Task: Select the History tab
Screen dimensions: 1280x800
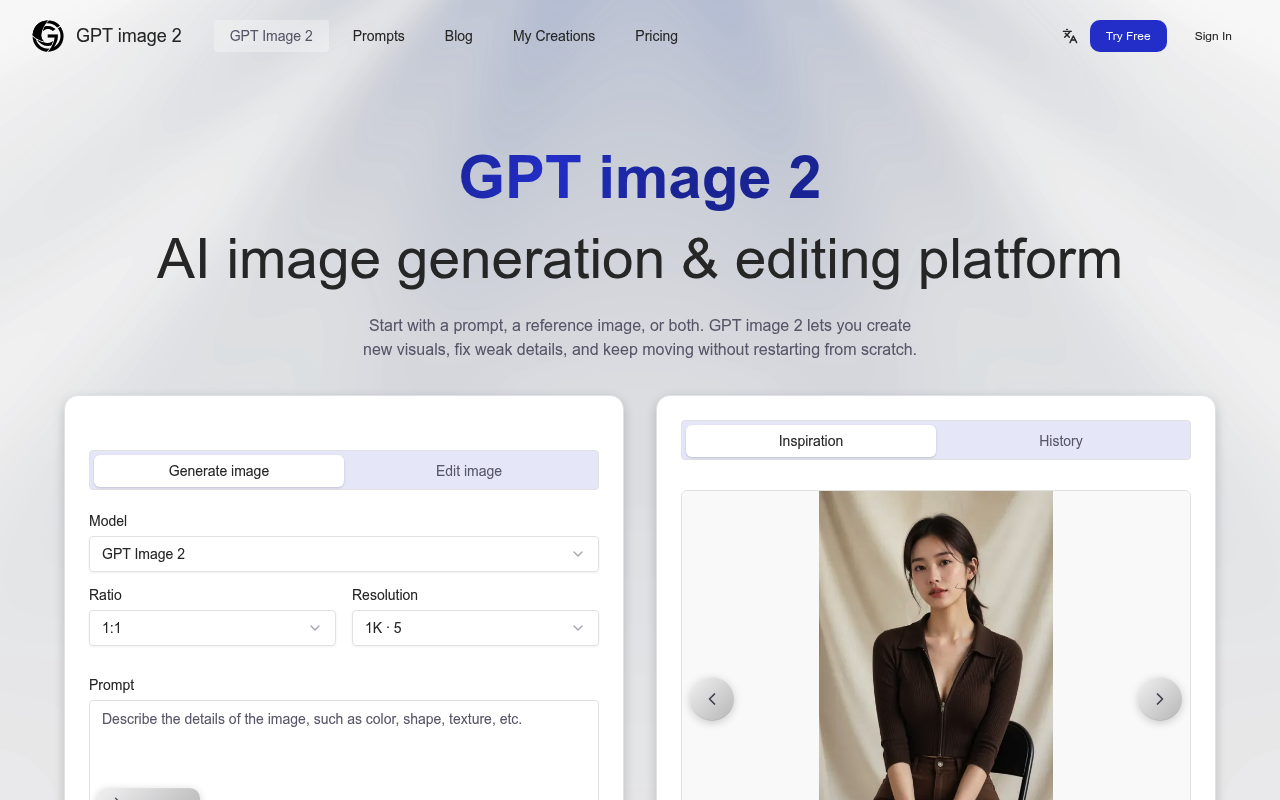Action: pyautogui.click(x=1061, y=441)
